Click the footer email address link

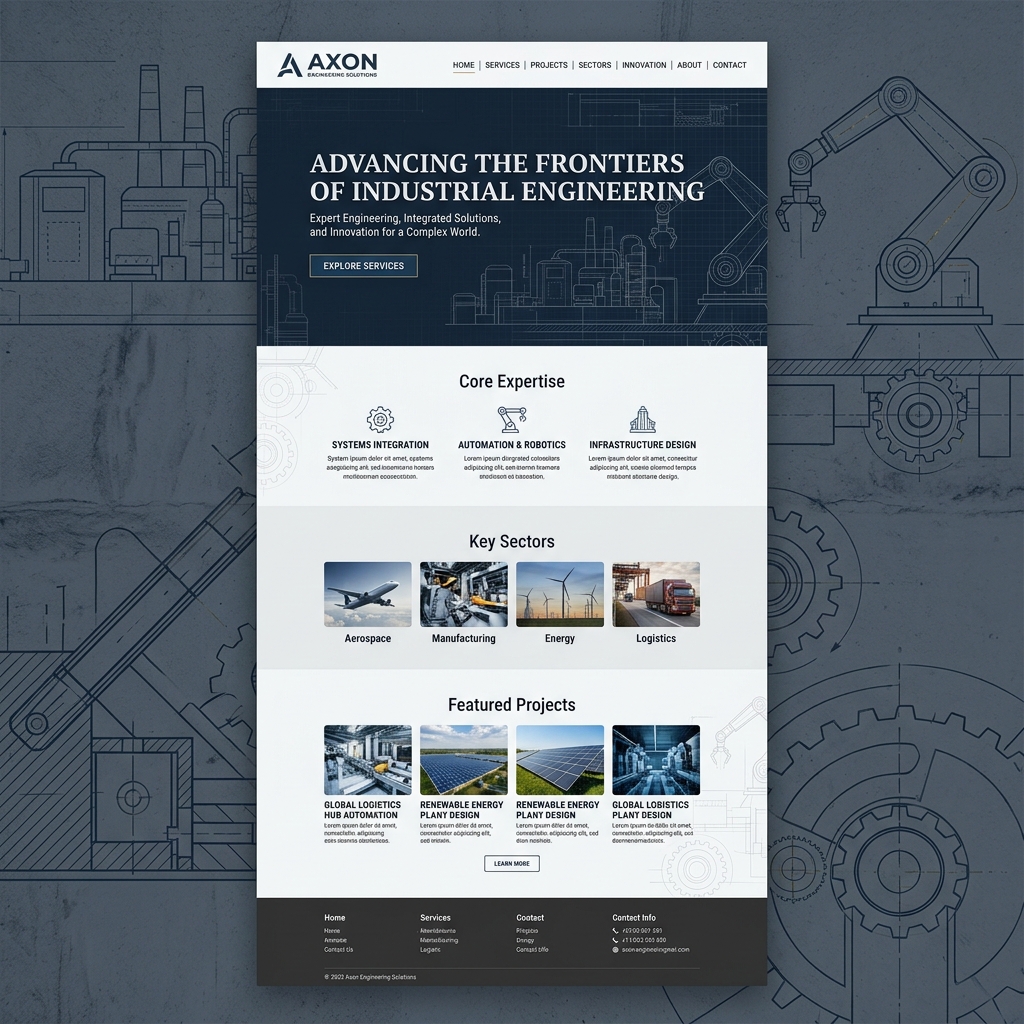point(655,950)
